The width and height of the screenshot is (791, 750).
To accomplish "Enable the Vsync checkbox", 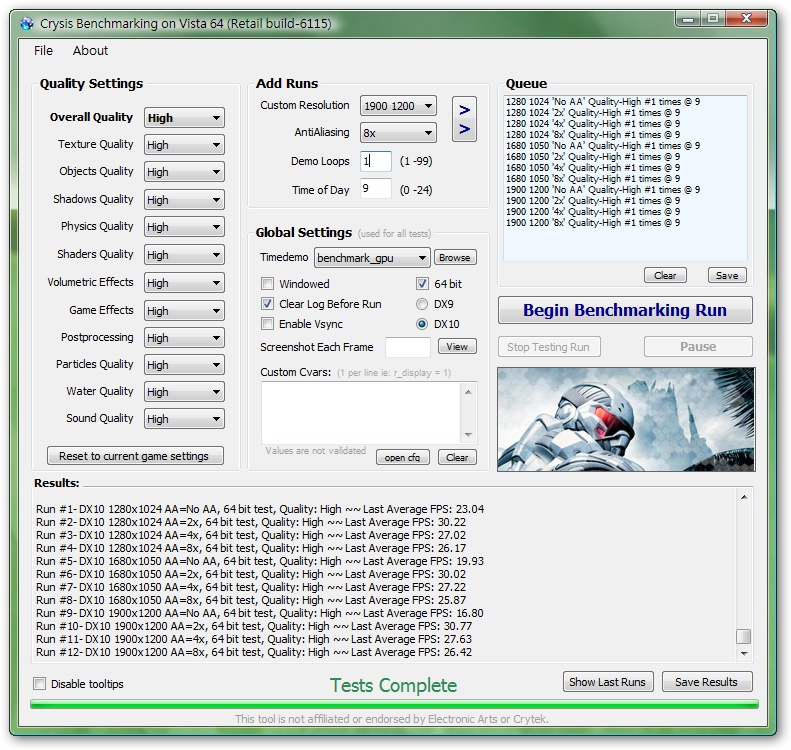I will click(x=267, y=324).
